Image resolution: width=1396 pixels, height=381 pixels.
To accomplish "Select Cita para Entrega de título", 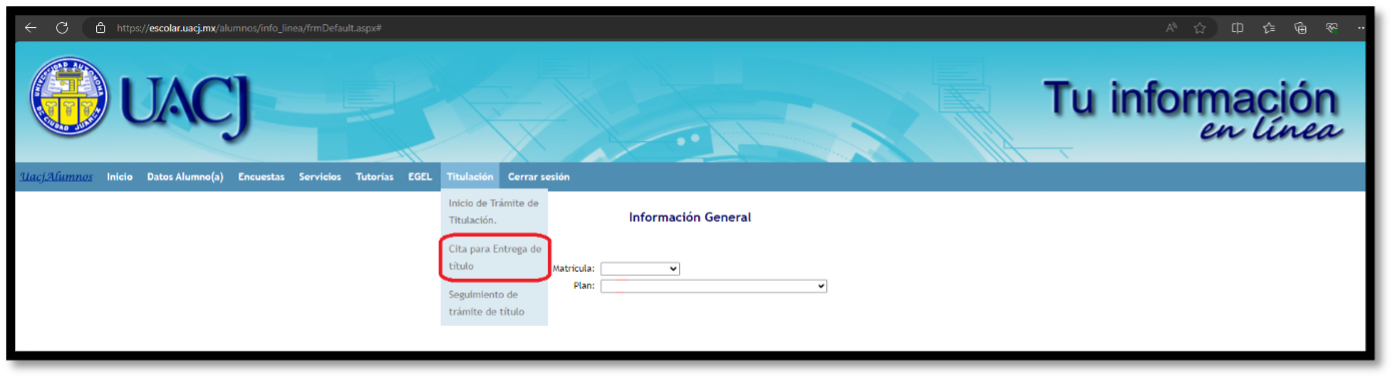I will point(495,258).
